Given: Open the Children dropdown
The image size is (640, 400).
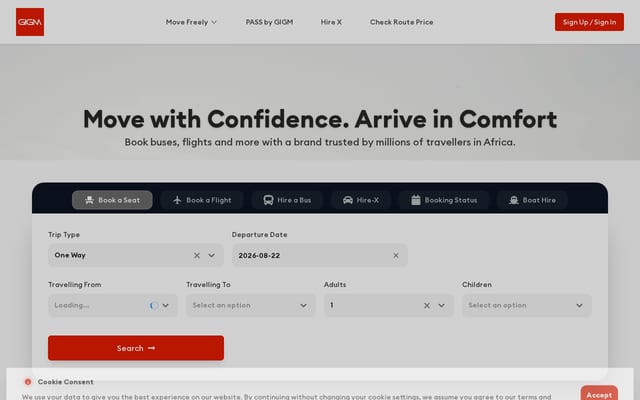Looking at the screenshot, I should pyautogui.click(x=527, y=305).
